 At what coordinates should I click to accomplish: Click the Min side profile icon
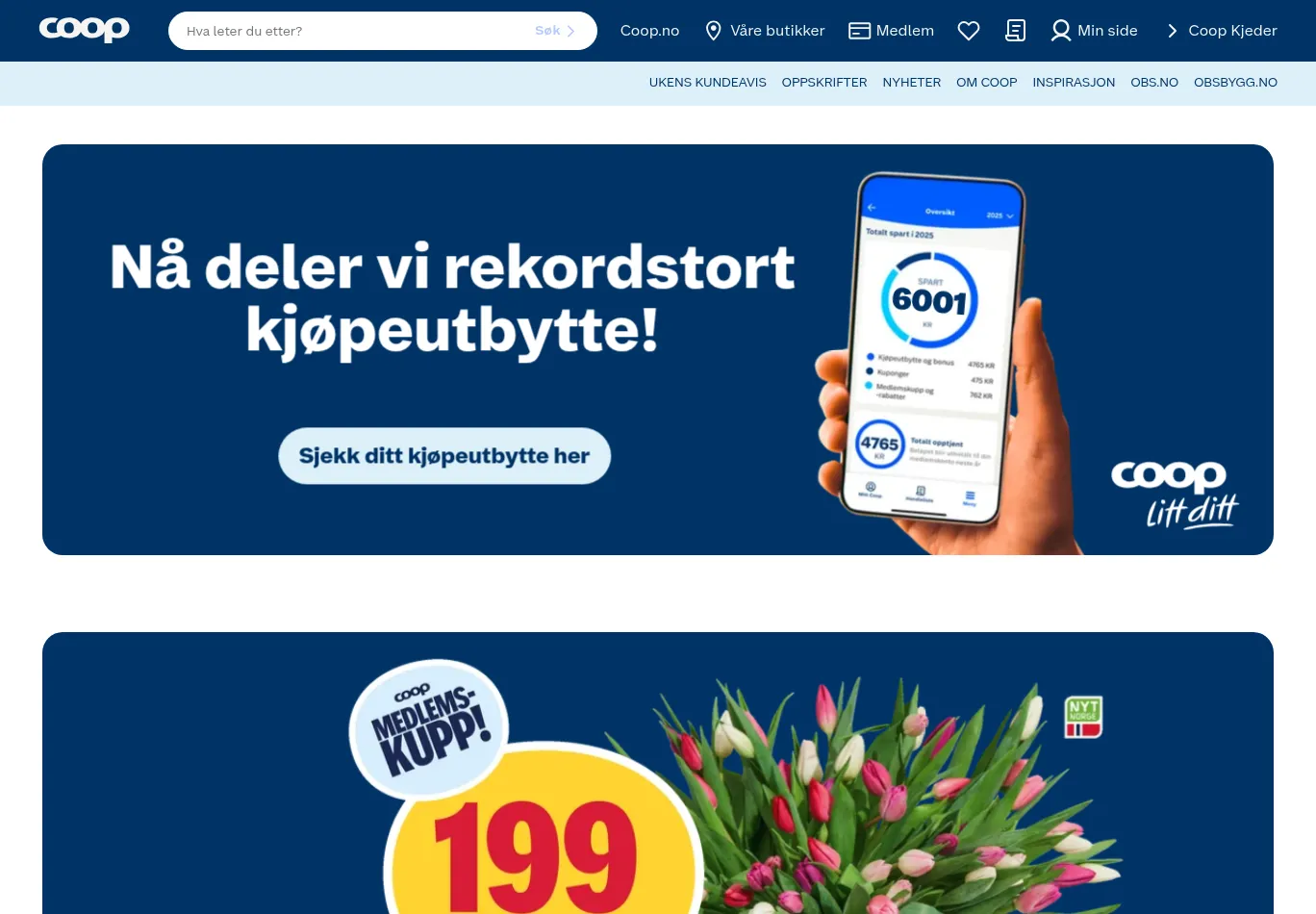point(1060,31)
